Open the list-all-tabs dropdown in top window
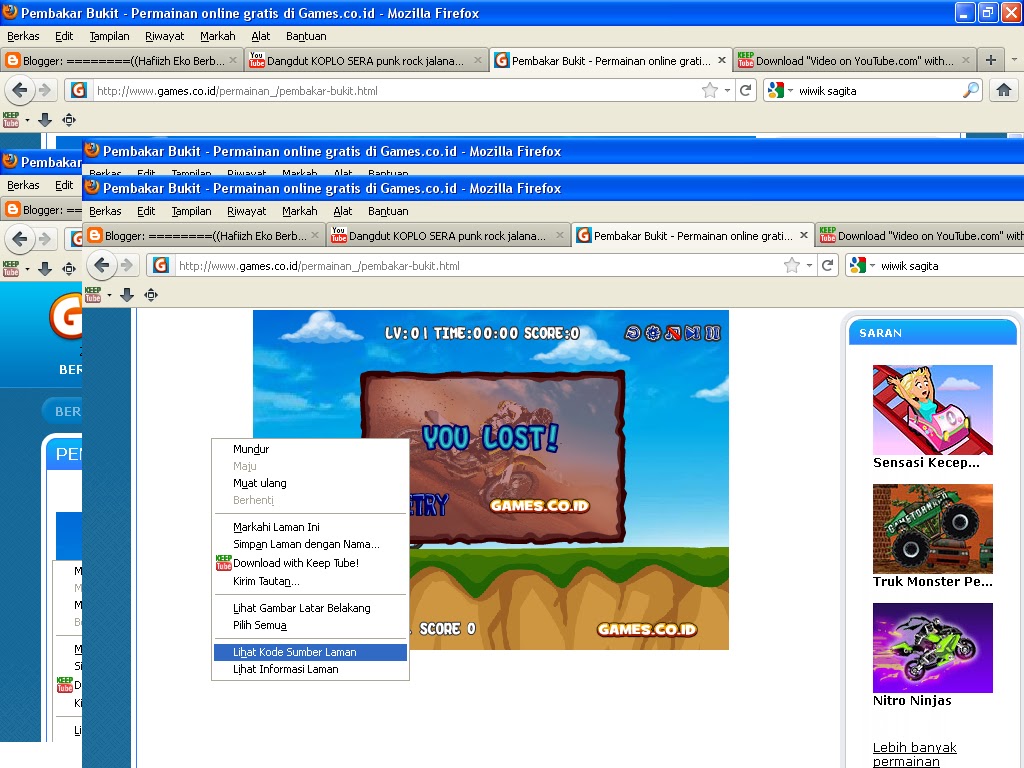 1014,60
